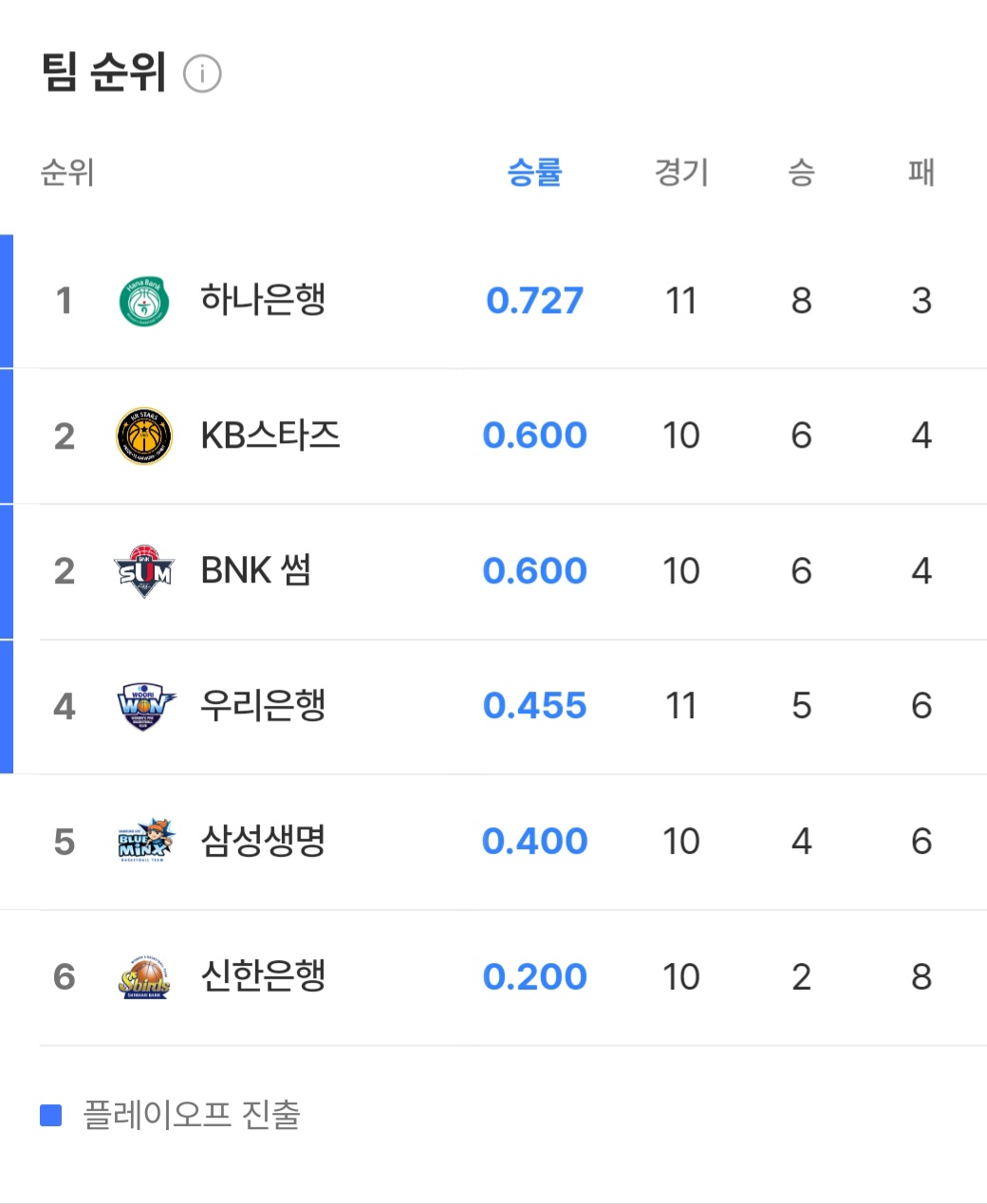
Task: Sort standings by 승률 column header
Action: tap(534, 173)
